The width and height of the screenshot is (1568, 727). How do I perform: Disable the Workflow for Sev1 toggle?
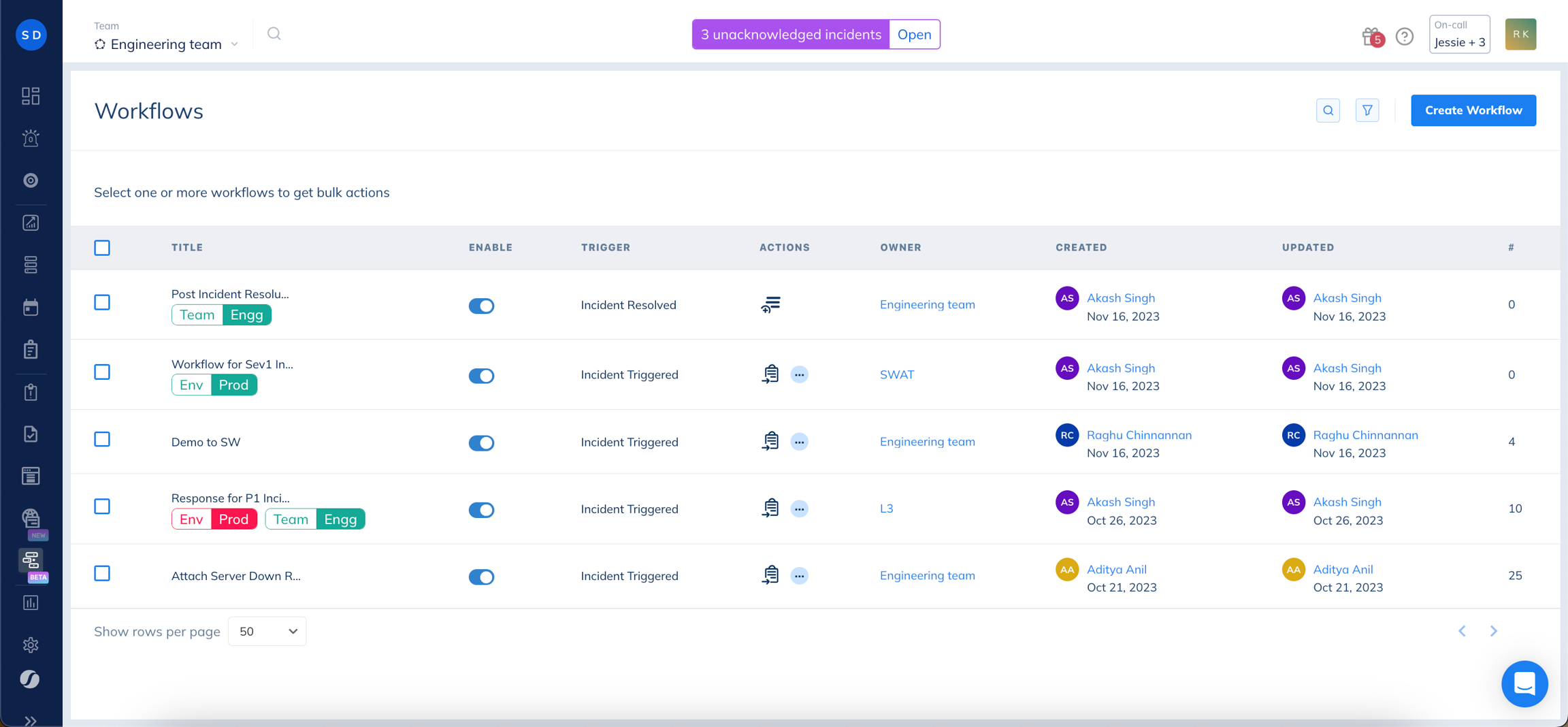point(481,376)
